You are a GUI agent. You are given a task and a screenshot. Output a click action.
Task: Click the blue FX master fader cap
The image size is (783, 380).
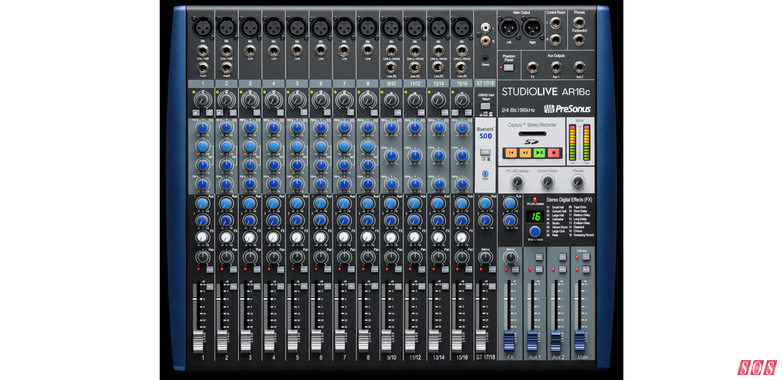pos(509,341)
